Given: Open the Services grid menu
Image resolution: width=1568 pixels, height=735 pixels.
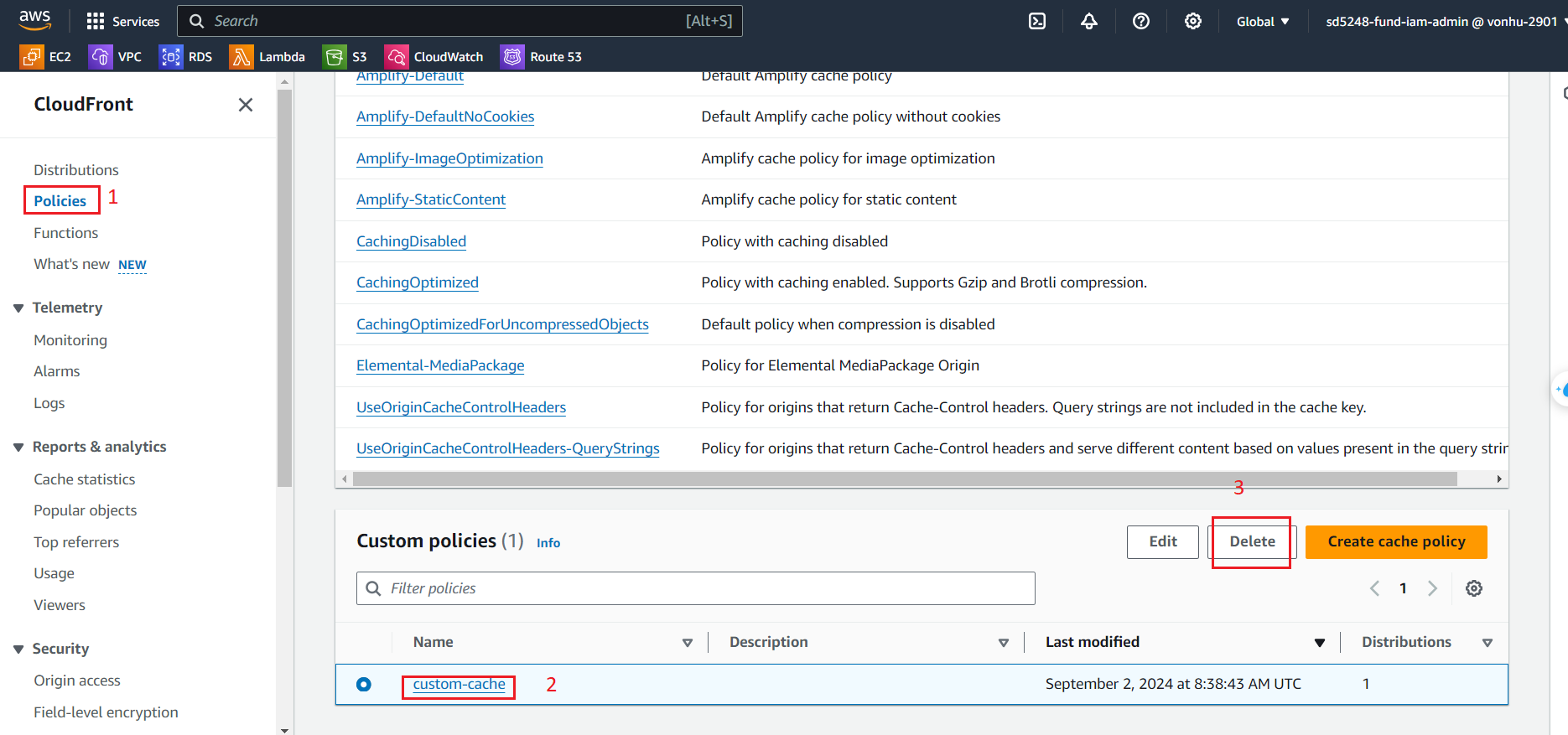Looking at the screenshot, I should pos(122,21).
